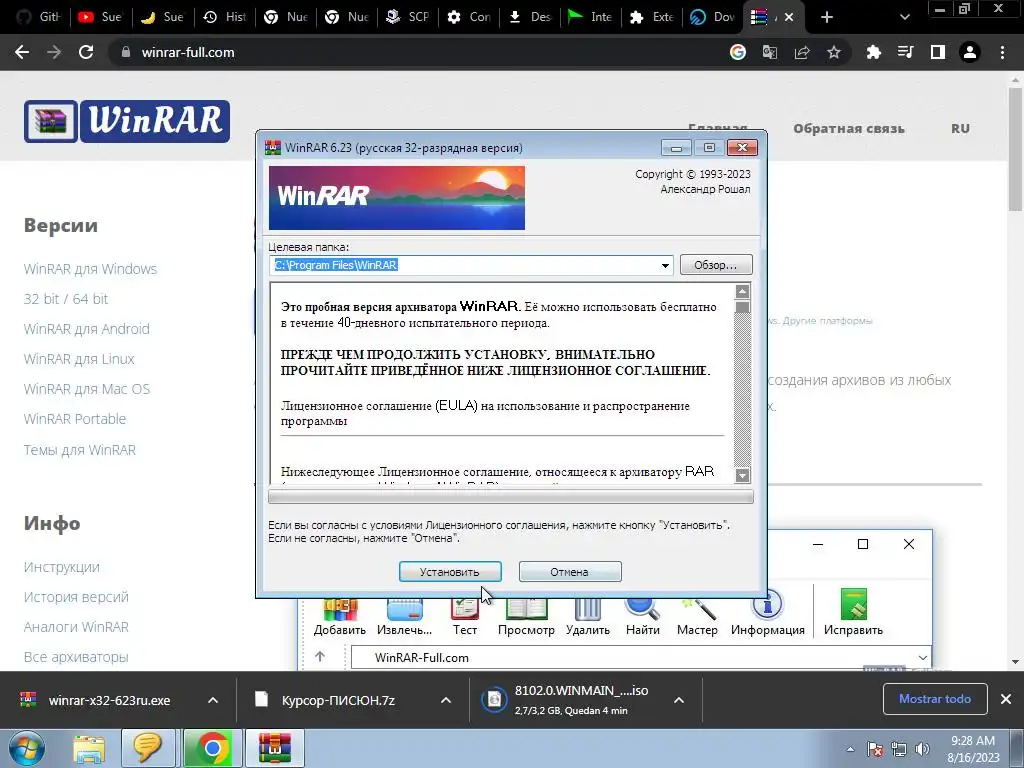Viewport: 1024px width, 768px height.
Task: Click the Chrome taskbar icon
Action: click(212, 748)
